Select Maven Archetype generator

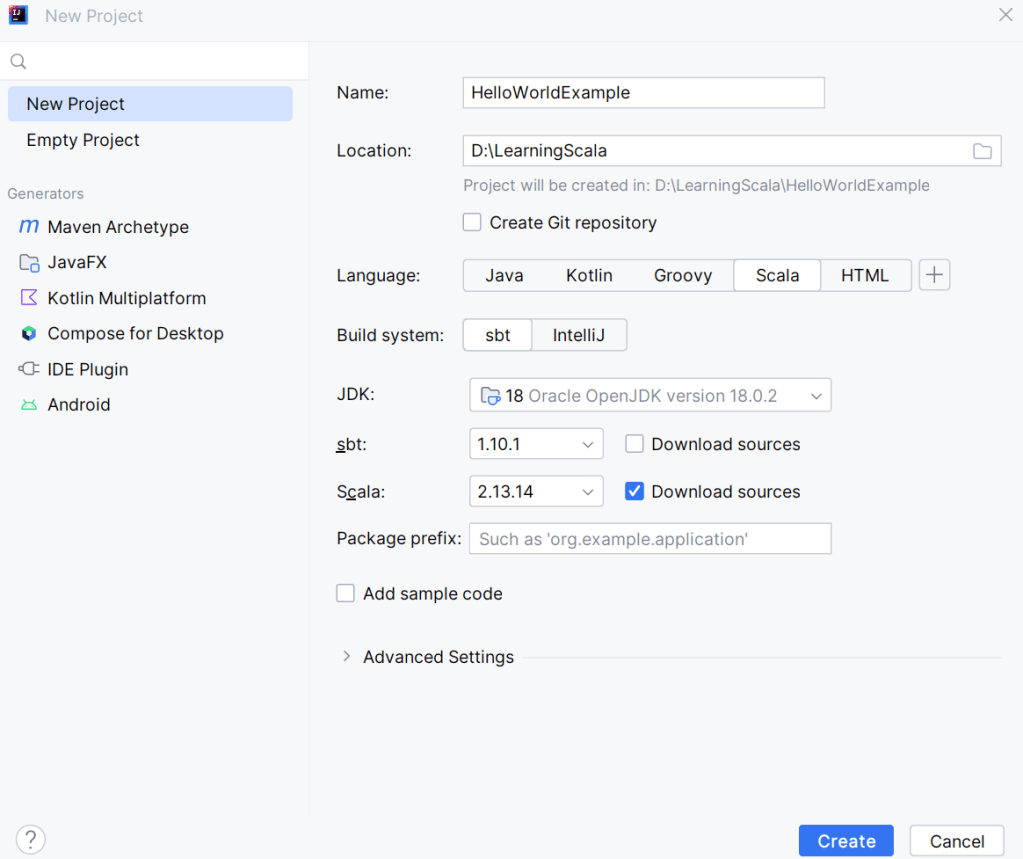pos(118,227)
